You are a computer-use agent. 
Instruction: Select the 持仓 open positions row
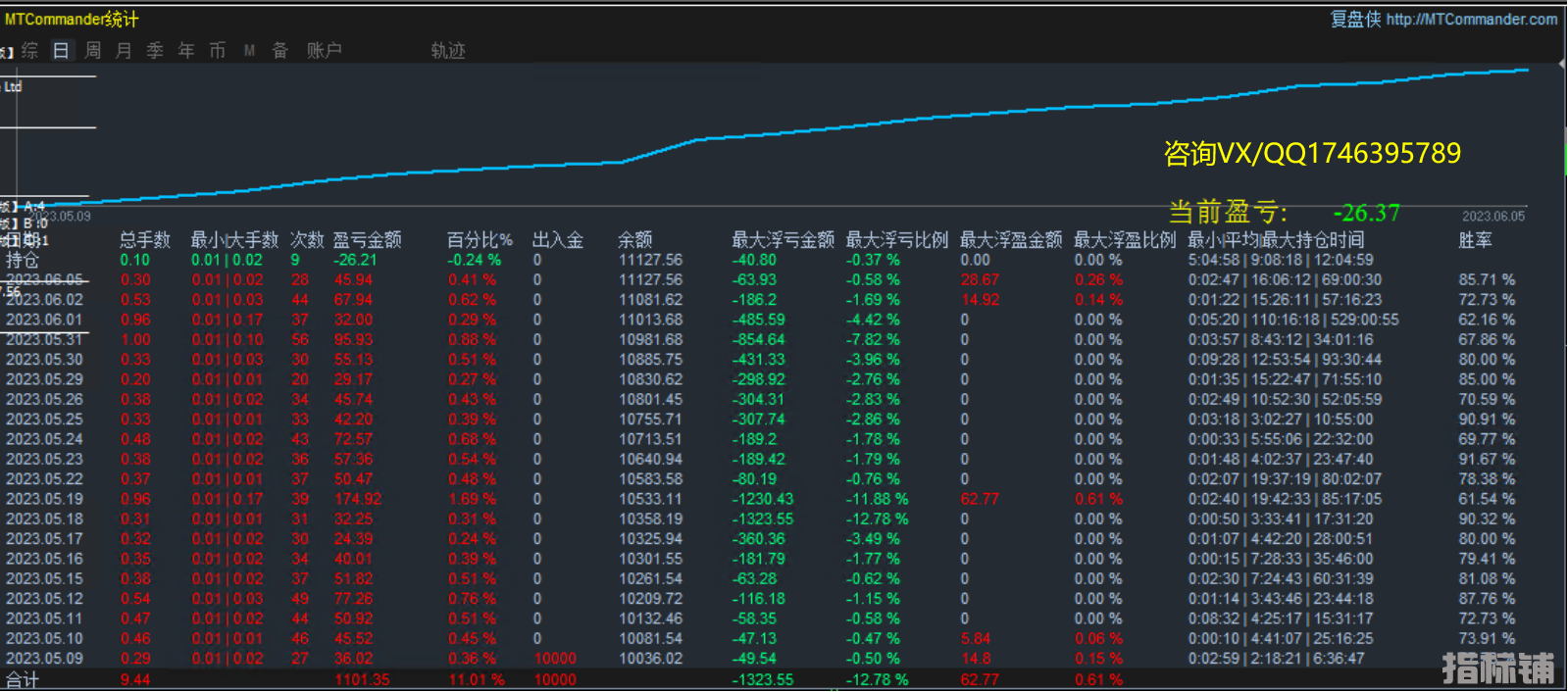(x=23, y=261)
